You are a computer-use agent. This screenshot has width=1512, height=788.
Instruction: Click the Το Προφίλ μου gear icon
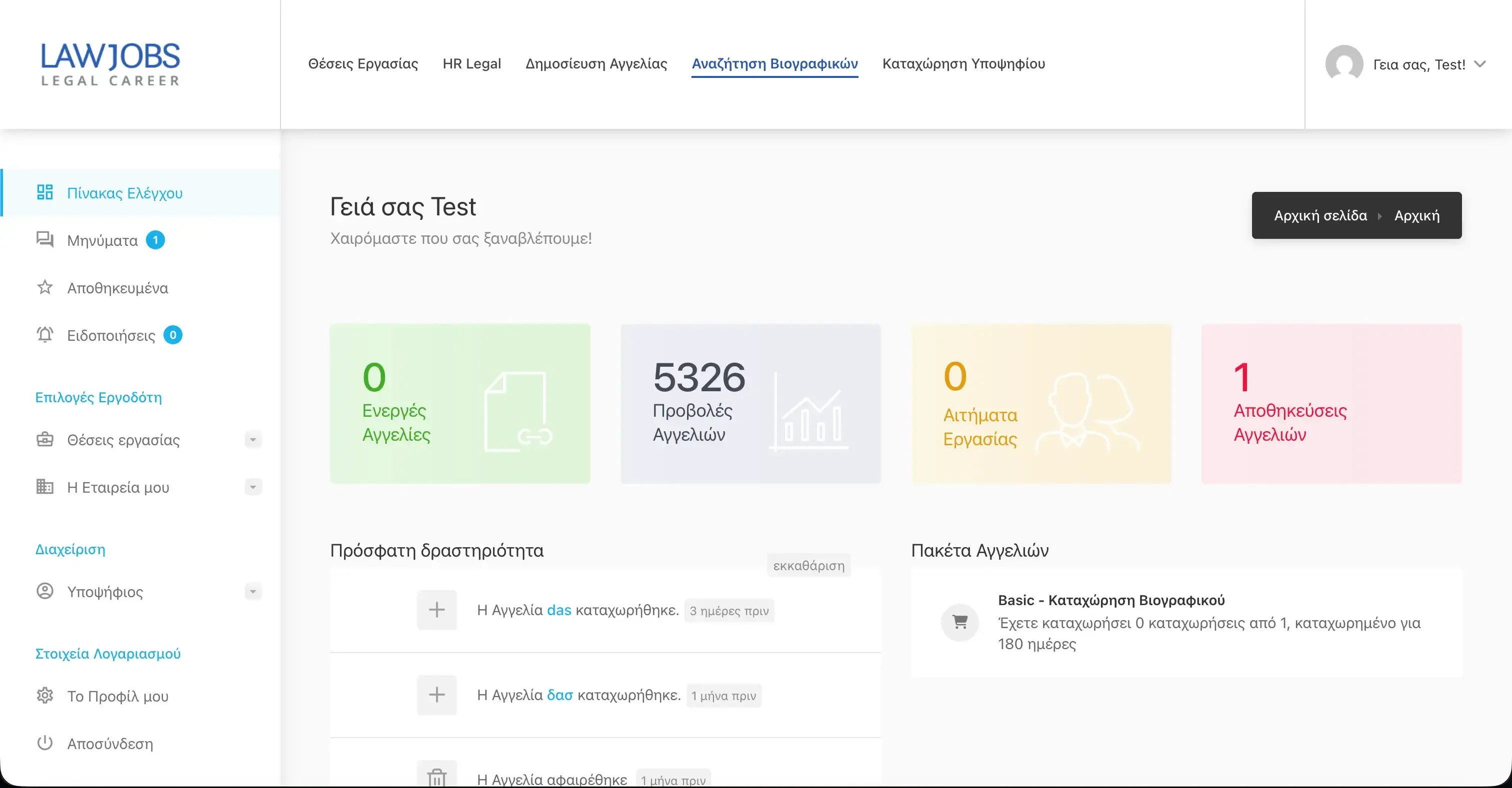[44, 696]
